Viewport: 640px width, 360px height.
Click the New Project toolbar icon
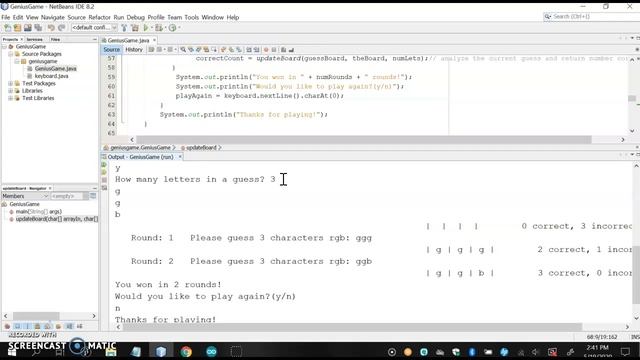tap(18, 28)
